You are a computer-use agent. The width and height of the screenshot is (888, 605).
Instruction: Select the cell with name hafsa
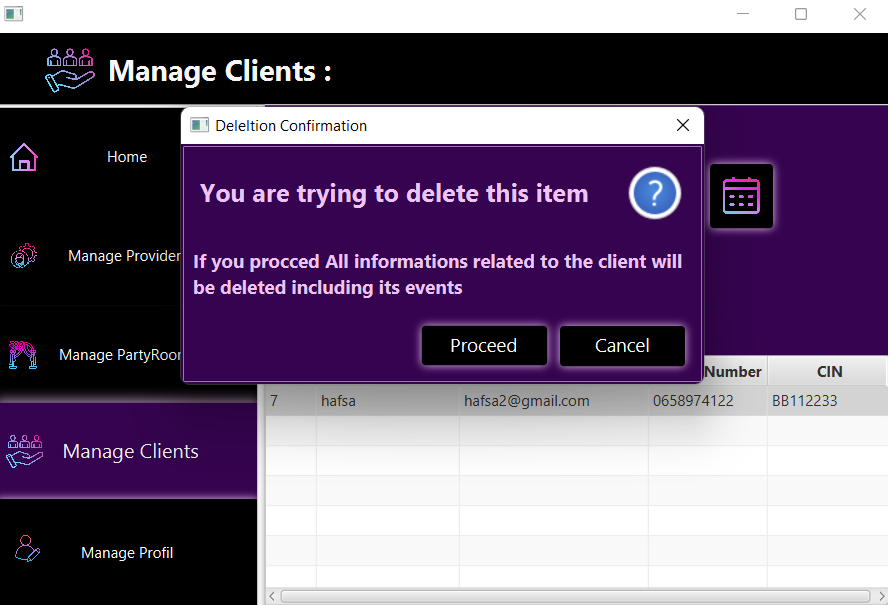click(387, 401)
